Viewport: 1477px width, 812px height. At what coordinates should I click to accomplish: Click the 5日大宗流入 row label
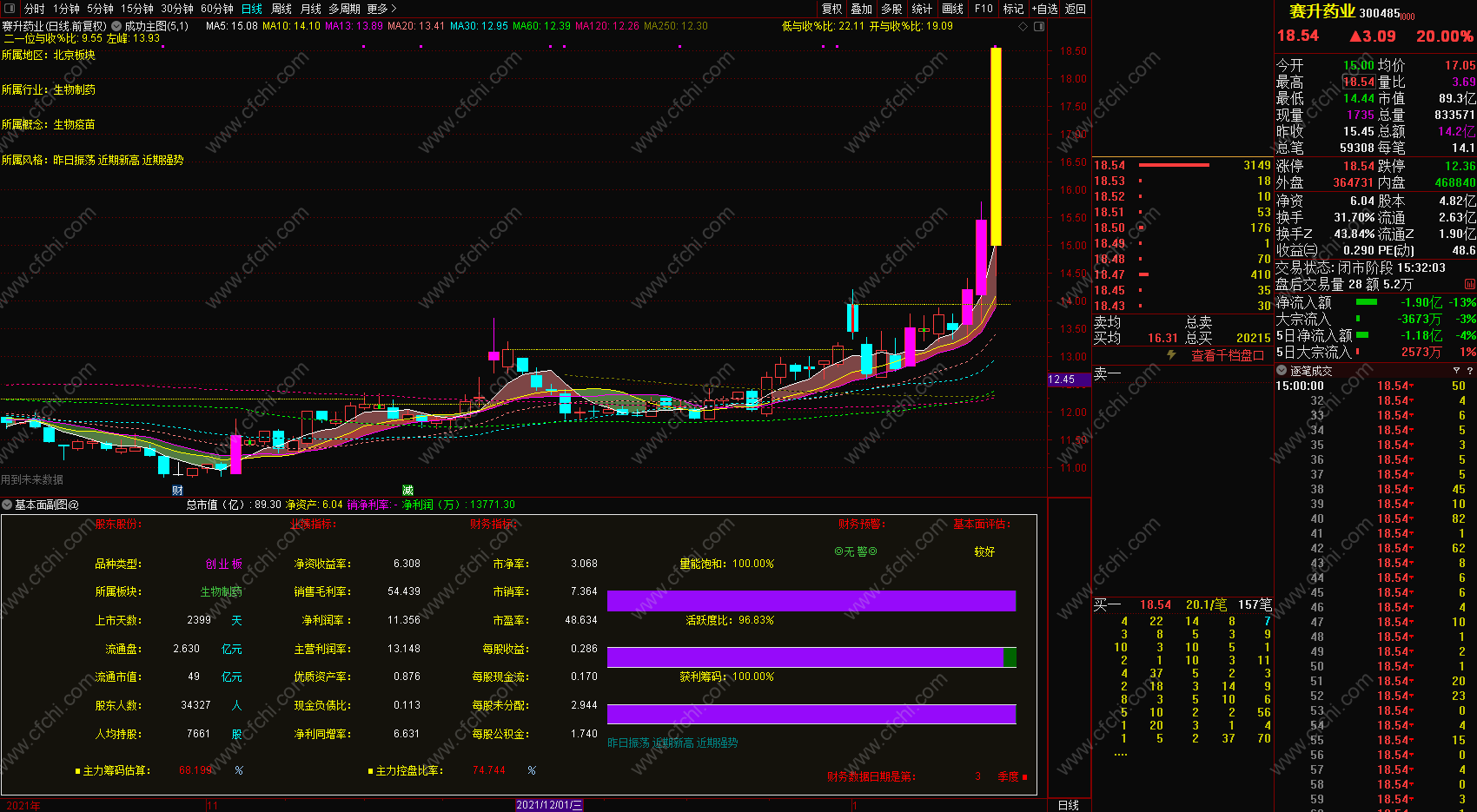tap(1314, 352)
